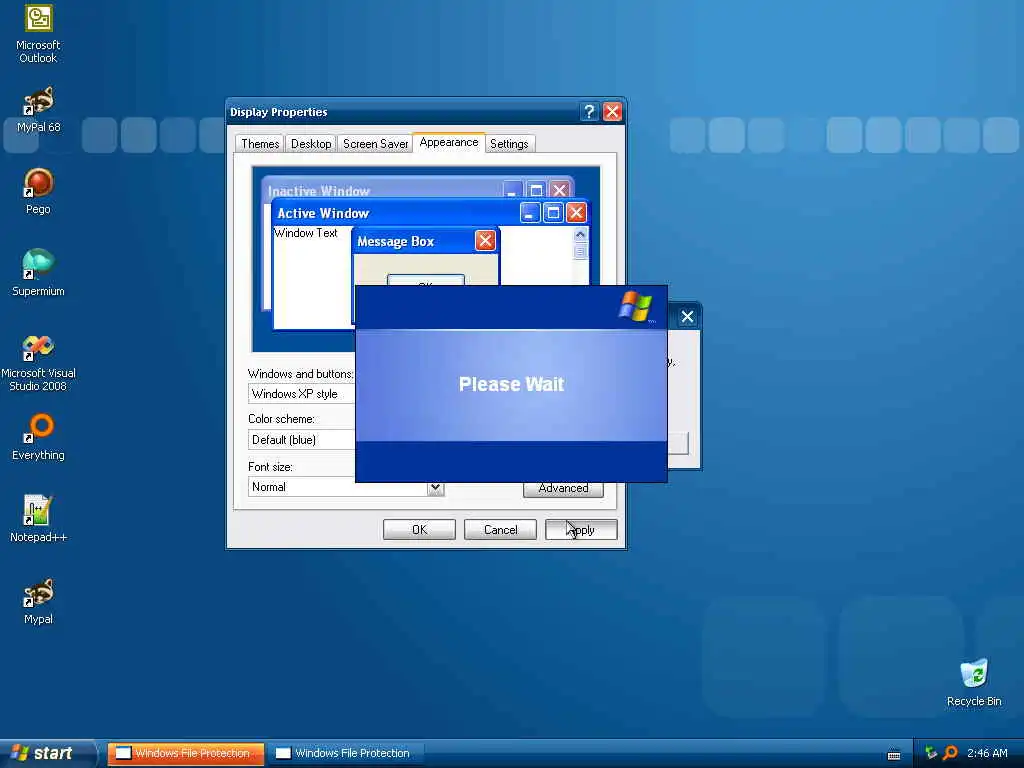
Task: Select the Appearance tab
Action: point(449,142)
